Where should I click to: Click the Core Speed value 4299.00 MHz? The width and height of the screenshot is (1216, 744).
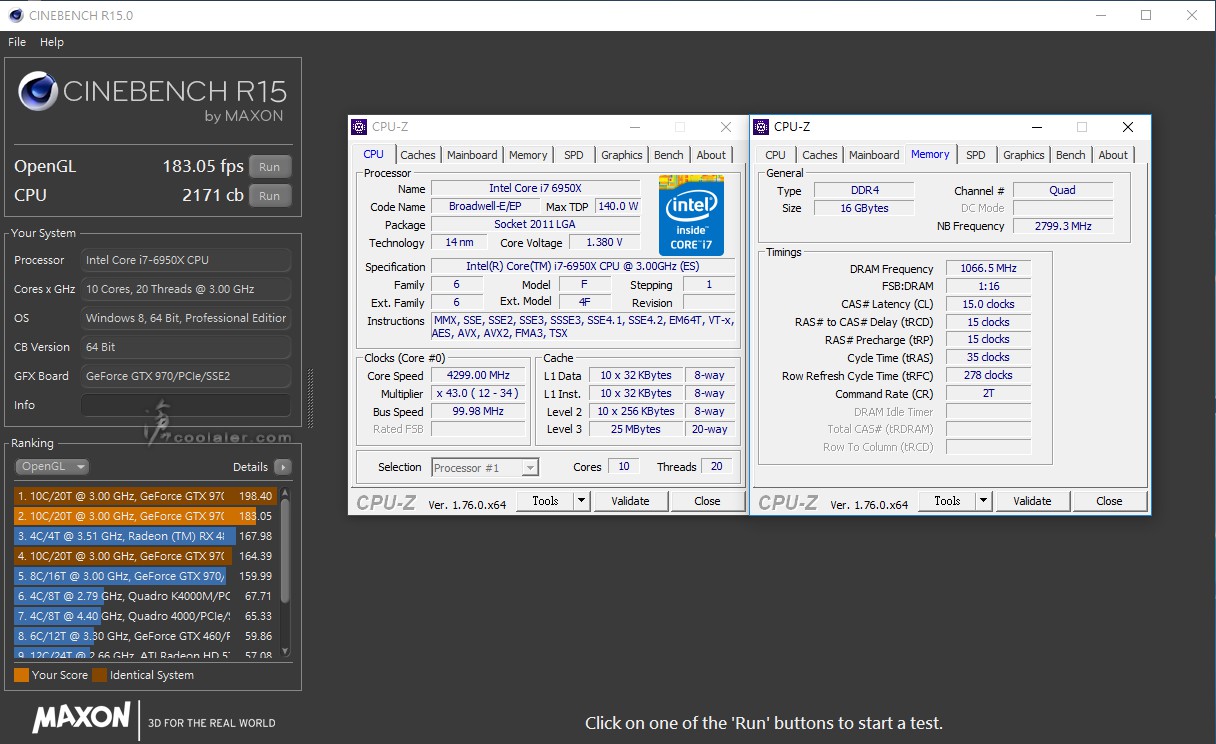point(479,376)
